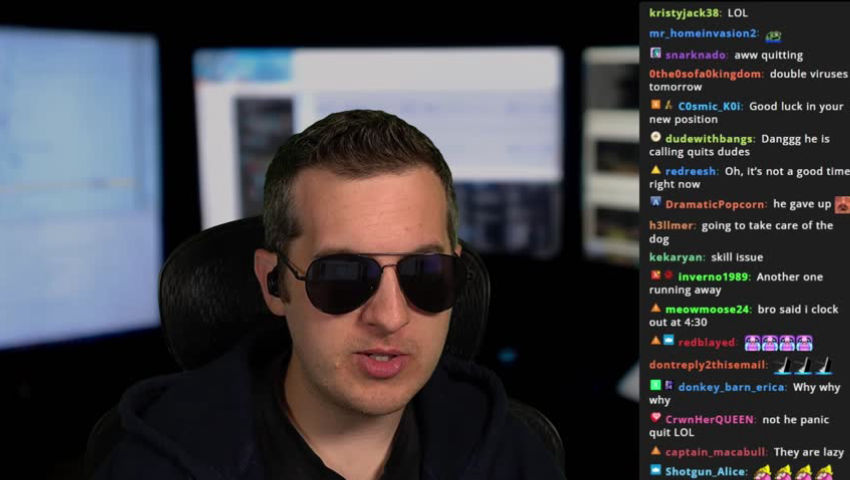This screenshot has height=480, width=850.
Task: Click the 'Why why why' chat message
Action: coord(745,394)
